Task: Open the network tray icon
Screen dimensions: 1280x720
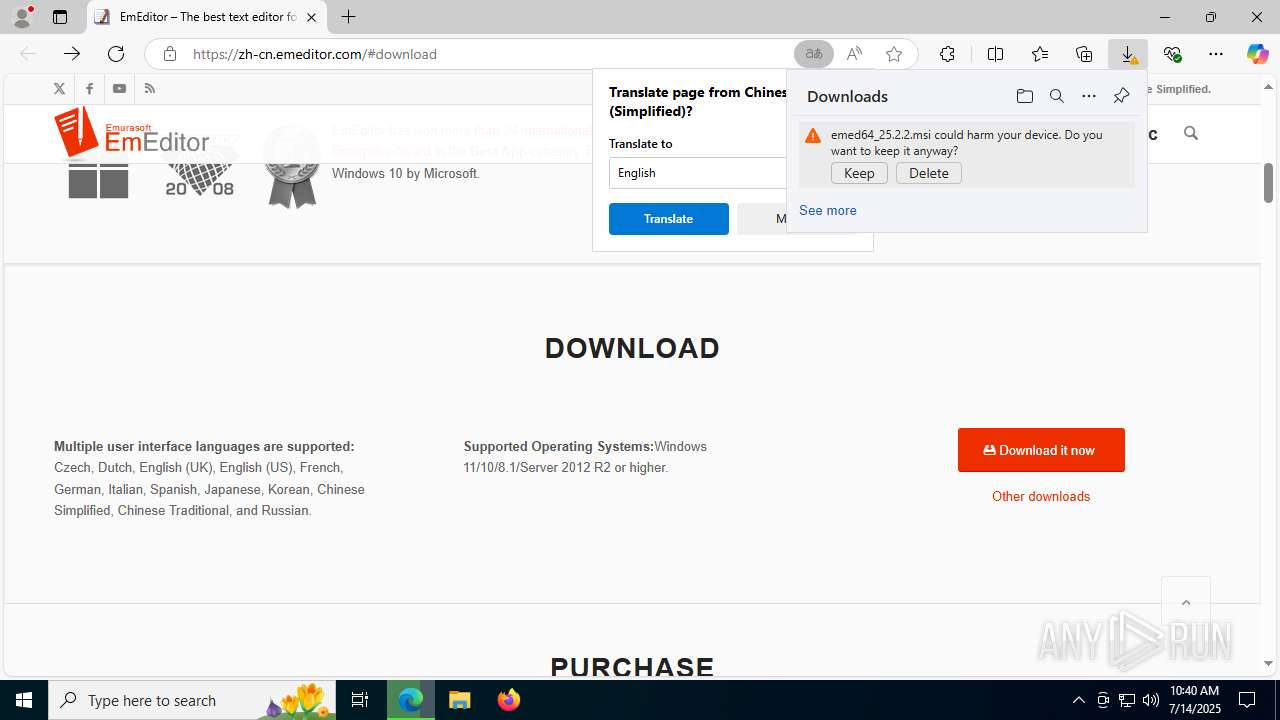Action: (1126, 700)
